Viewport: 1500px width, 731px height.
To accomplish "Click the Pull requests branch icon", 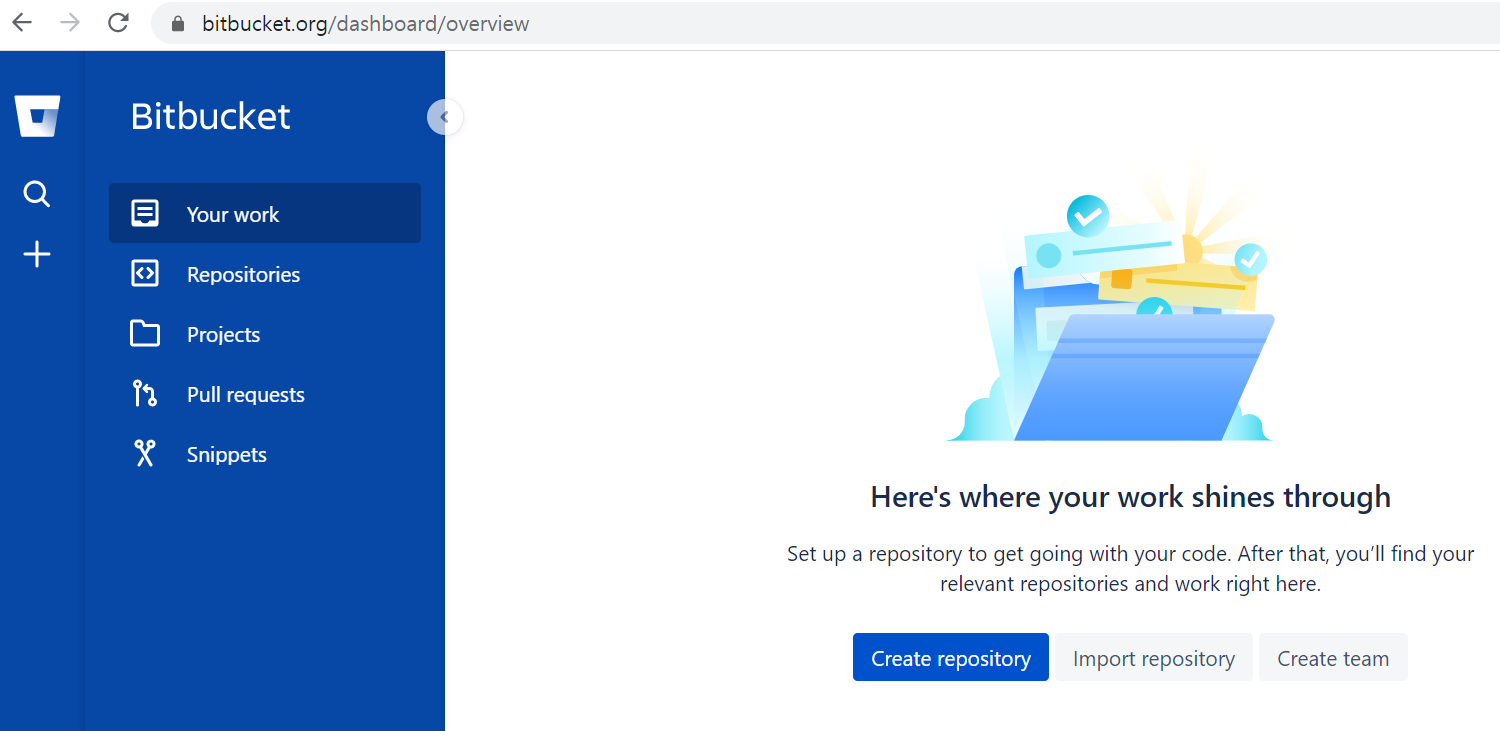I will 145,393.
